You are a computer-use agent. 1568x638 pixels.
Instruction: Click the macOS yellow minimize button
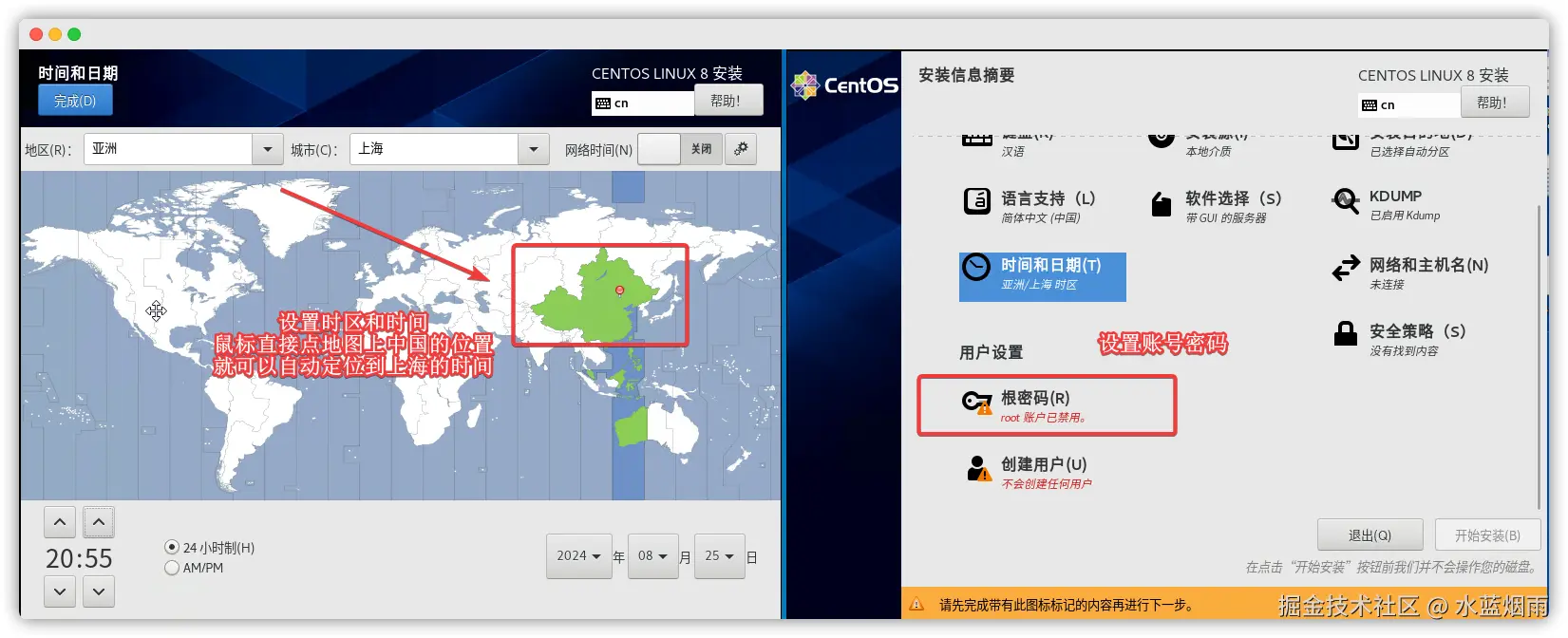click(x=55, y=34)
